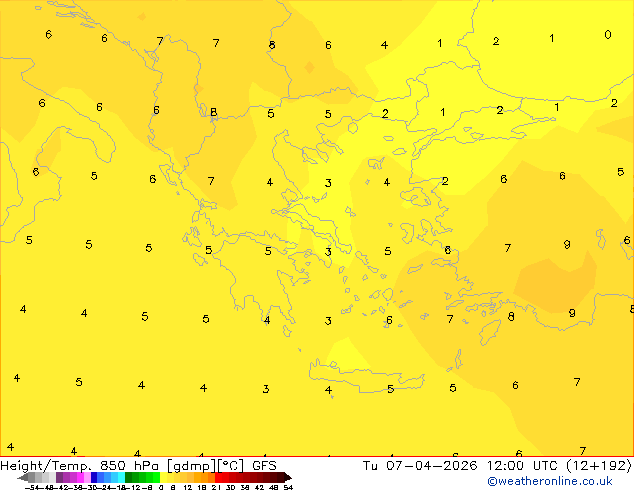Viewport: 634px width, 490px height.
Task: Click the lone 0 value on the map
Action: [608, 35]
